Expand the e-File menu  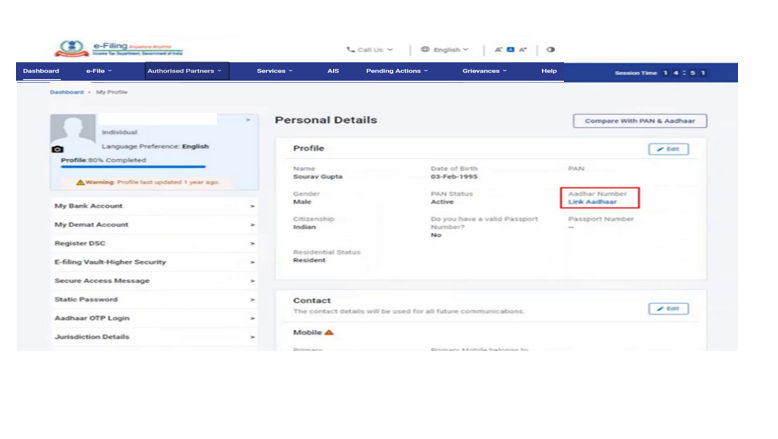98,71
